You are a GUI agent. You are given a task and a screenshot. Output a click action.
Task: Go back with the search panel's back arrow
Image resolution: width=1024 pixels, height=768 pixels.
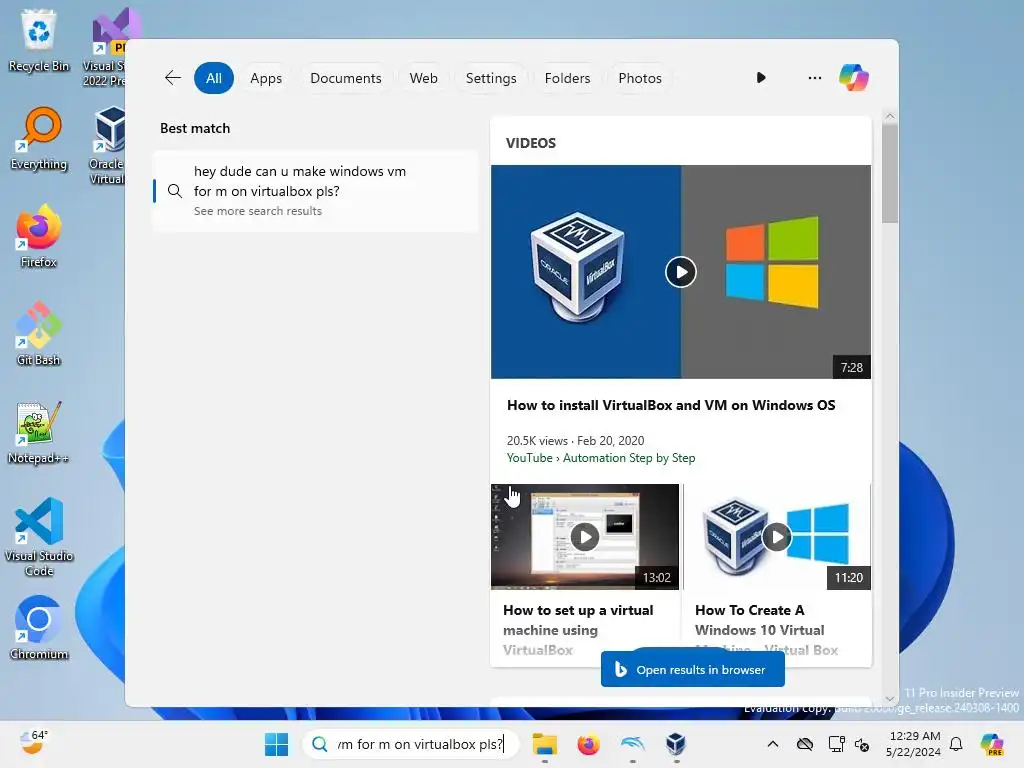coord(172,78)
